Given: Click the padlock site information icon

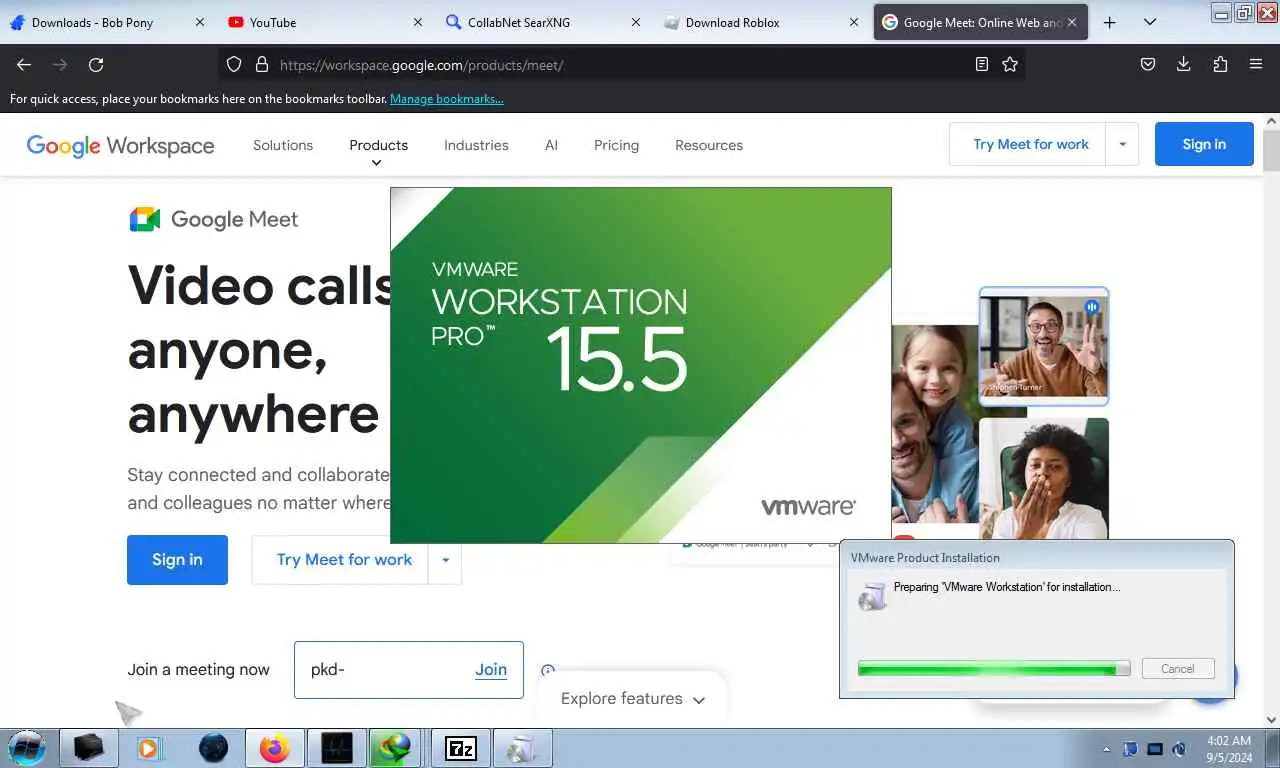Looking at the screenshot, I should click(262, 64).
